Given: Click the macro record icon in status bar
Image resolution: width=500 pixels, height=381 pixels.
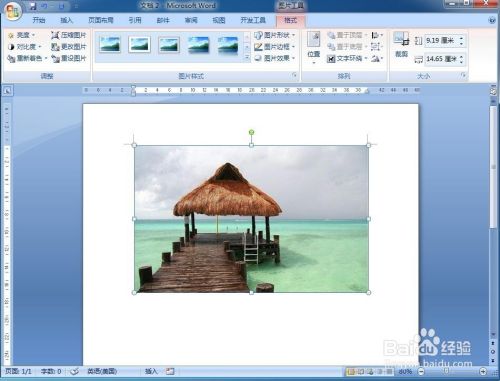Looking at the screenshot, I should [x=170, y=371].
